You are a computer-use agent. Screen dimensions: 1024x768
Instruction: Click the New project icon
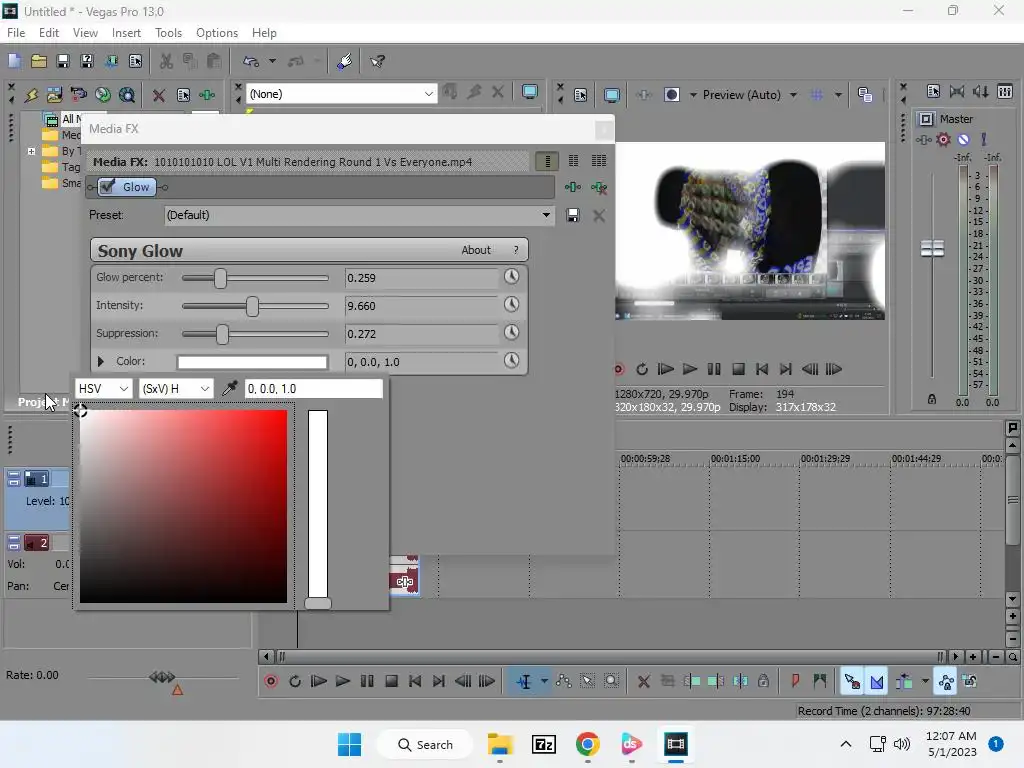pyautogui.click(x=14, y=61)
